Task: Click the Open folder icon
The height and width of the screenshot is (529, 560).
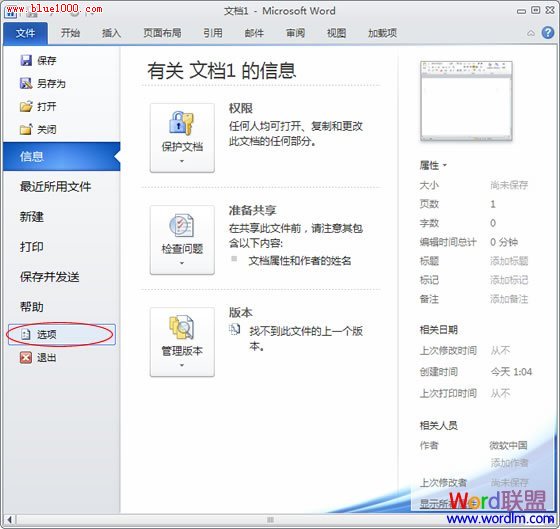Action: click(x=26, y=106)
